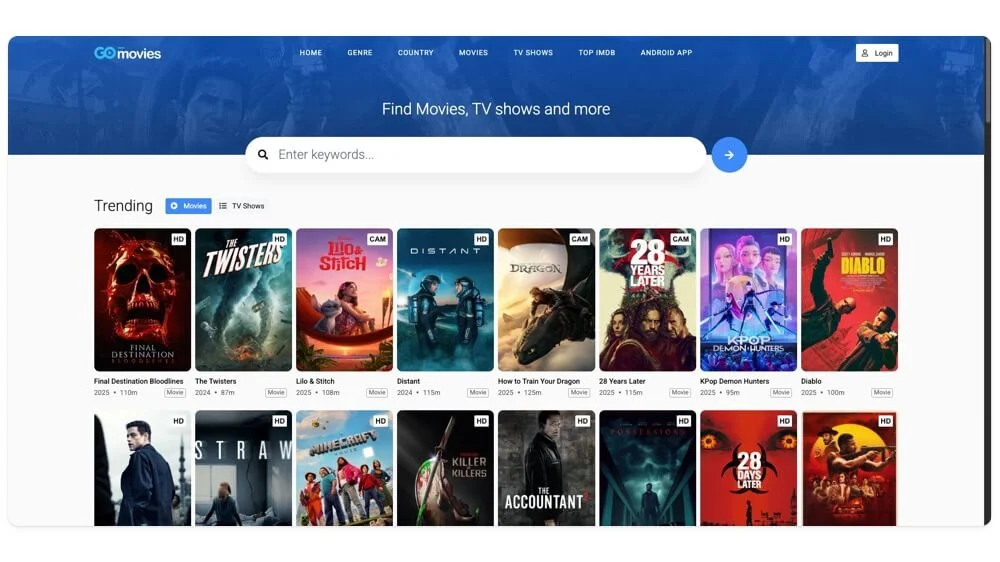Click Movie tag under Distant
The height and width of the screenshot is (562, 1000).
478,393
